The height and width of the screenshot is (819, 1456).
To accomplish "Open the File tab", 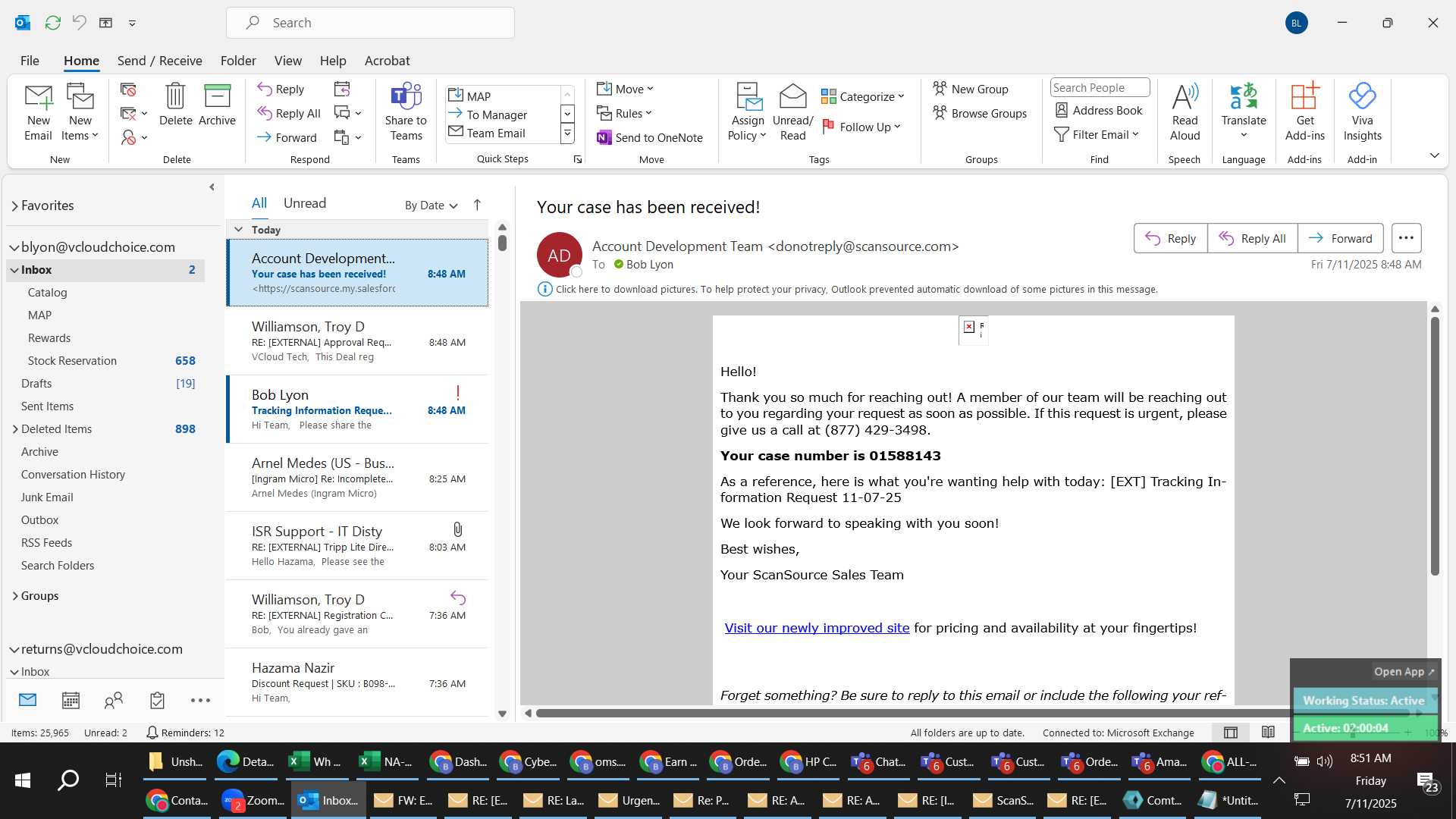I will click(30, 61).
